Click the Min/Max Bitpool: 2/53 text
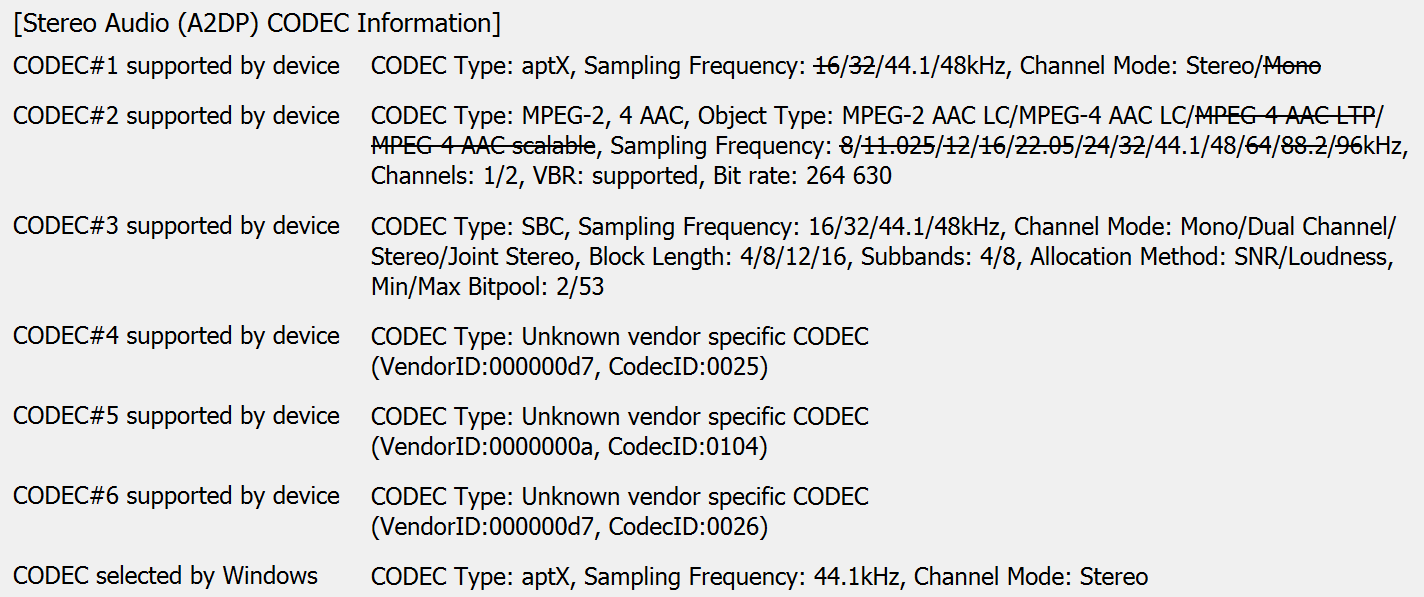Viewport: 1424px width, 597px height. 487,286
